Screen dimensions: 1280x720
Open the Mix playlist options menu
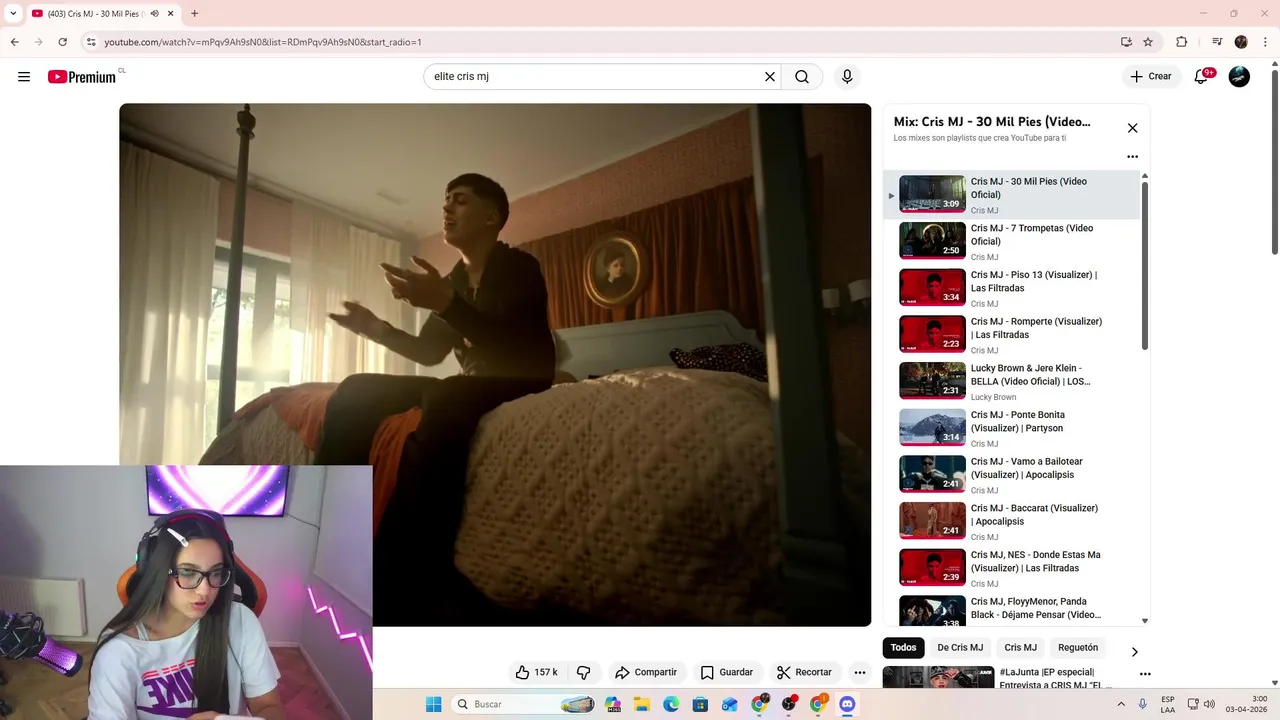(x=1132, y=157)
